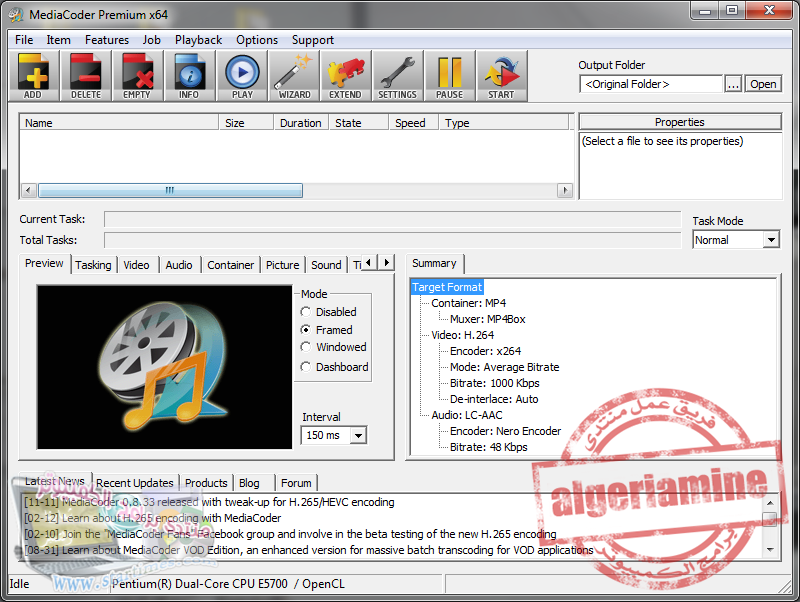The height and width of the screenshot is (602, 800).
Task: Click the Duration column header
Action: click(x=301, y=123)
